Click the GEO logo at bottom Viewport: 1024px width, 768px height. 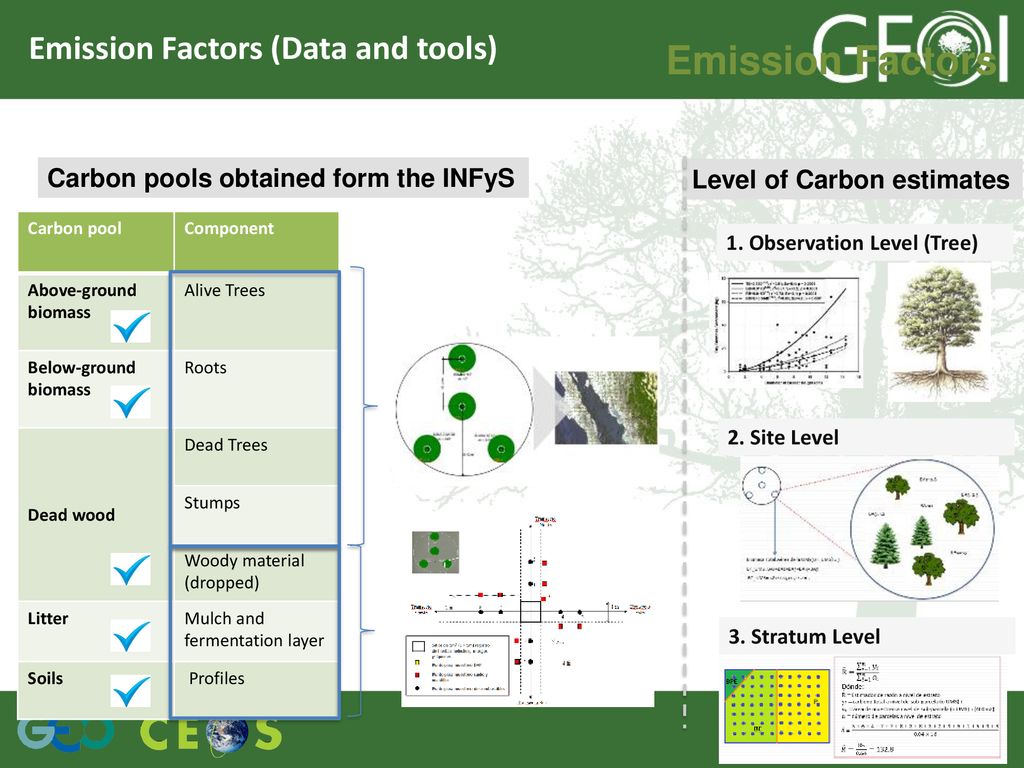coord(65,734)
